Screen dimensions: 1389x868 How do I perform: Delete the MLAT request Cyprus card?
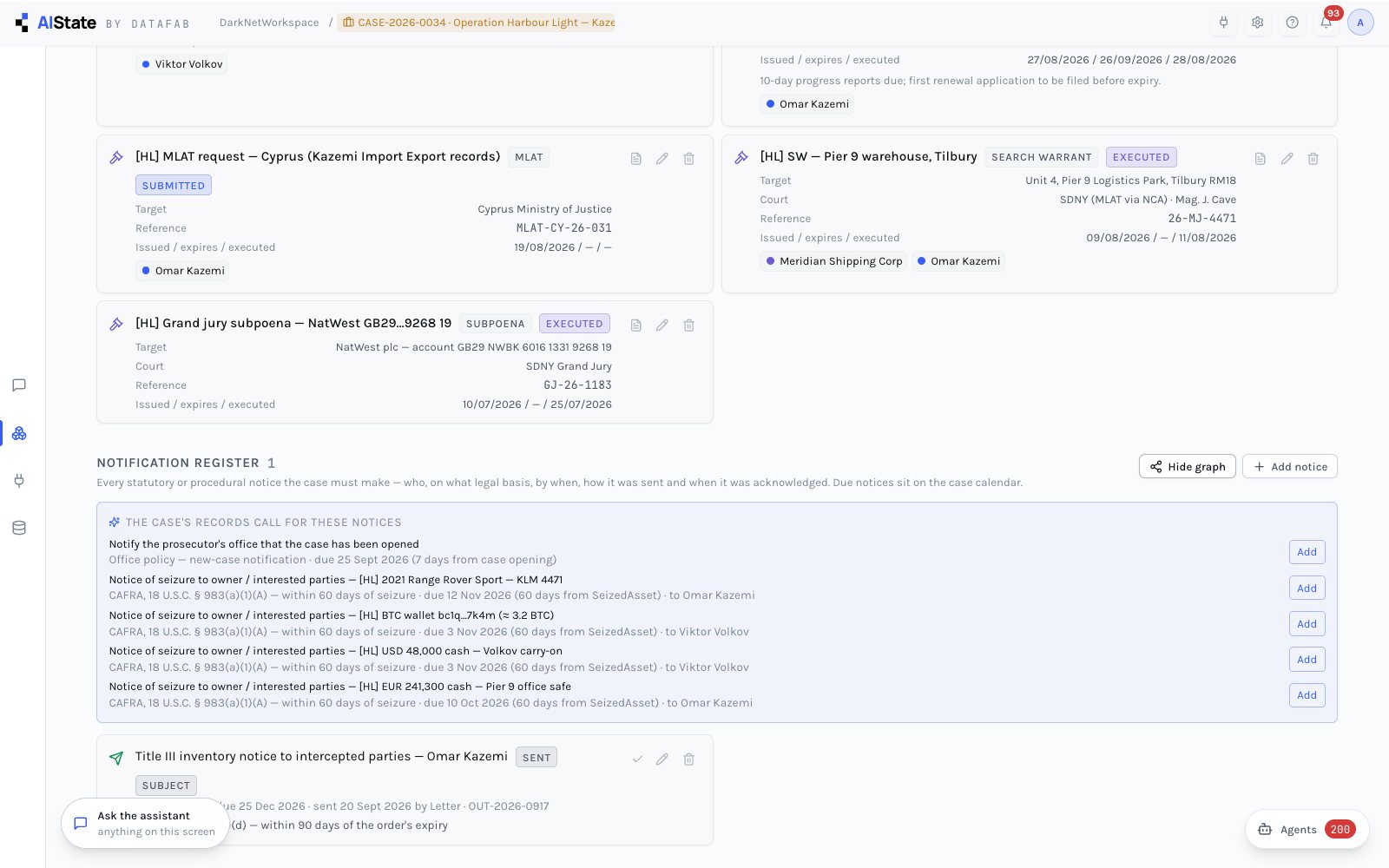pos(689,158)
